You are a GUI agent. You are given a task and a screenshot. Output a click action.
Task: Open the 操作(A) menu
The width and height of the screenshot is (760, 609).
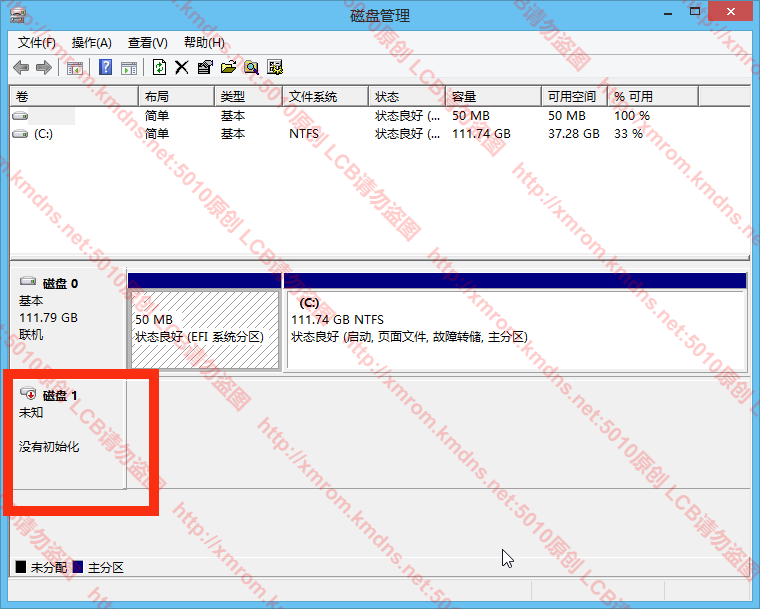coord(92,43)
